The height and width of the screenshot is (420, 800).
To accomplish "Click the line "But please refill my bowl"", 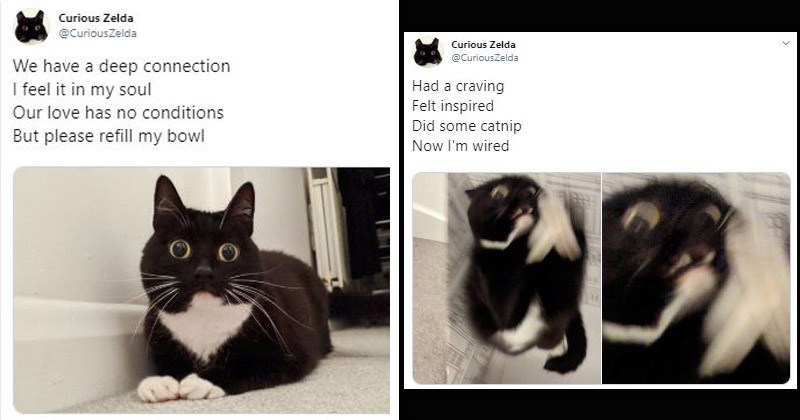I will (108, 135).
